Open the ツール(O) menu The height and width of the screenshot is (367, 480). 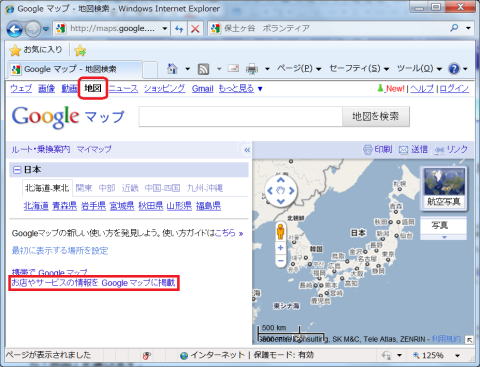419,69
